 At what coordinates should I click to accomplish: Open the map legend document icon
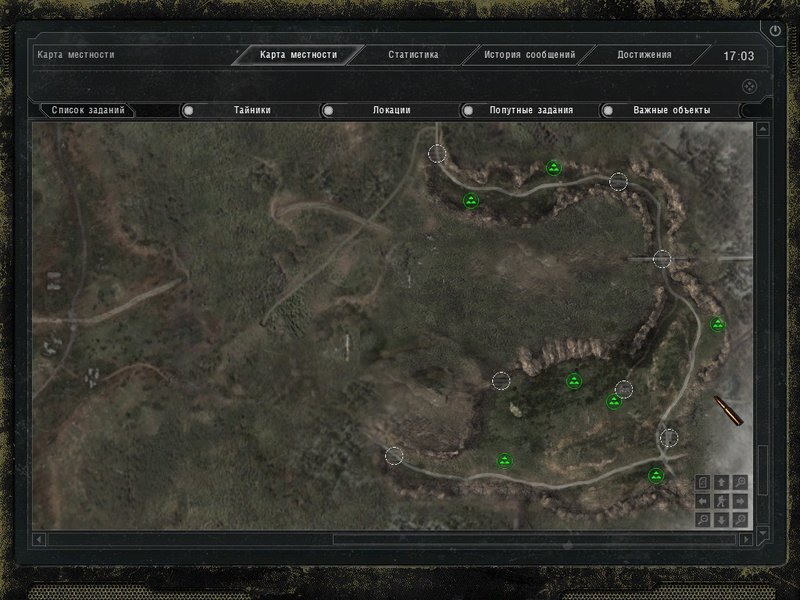[x=702, y=482]
